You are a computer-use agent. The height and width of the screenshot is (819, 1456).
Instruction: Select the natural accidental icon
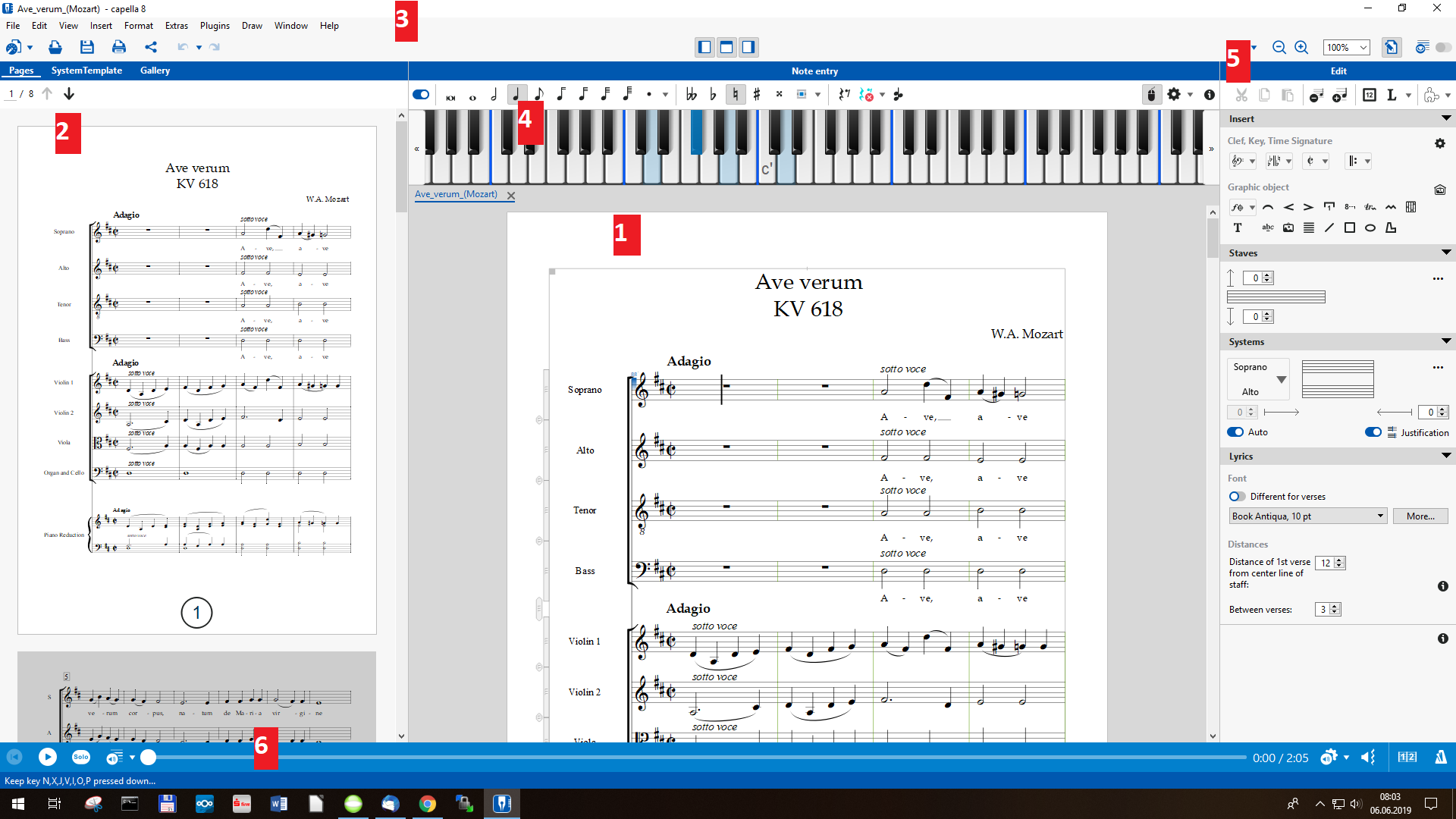(735, 95)
